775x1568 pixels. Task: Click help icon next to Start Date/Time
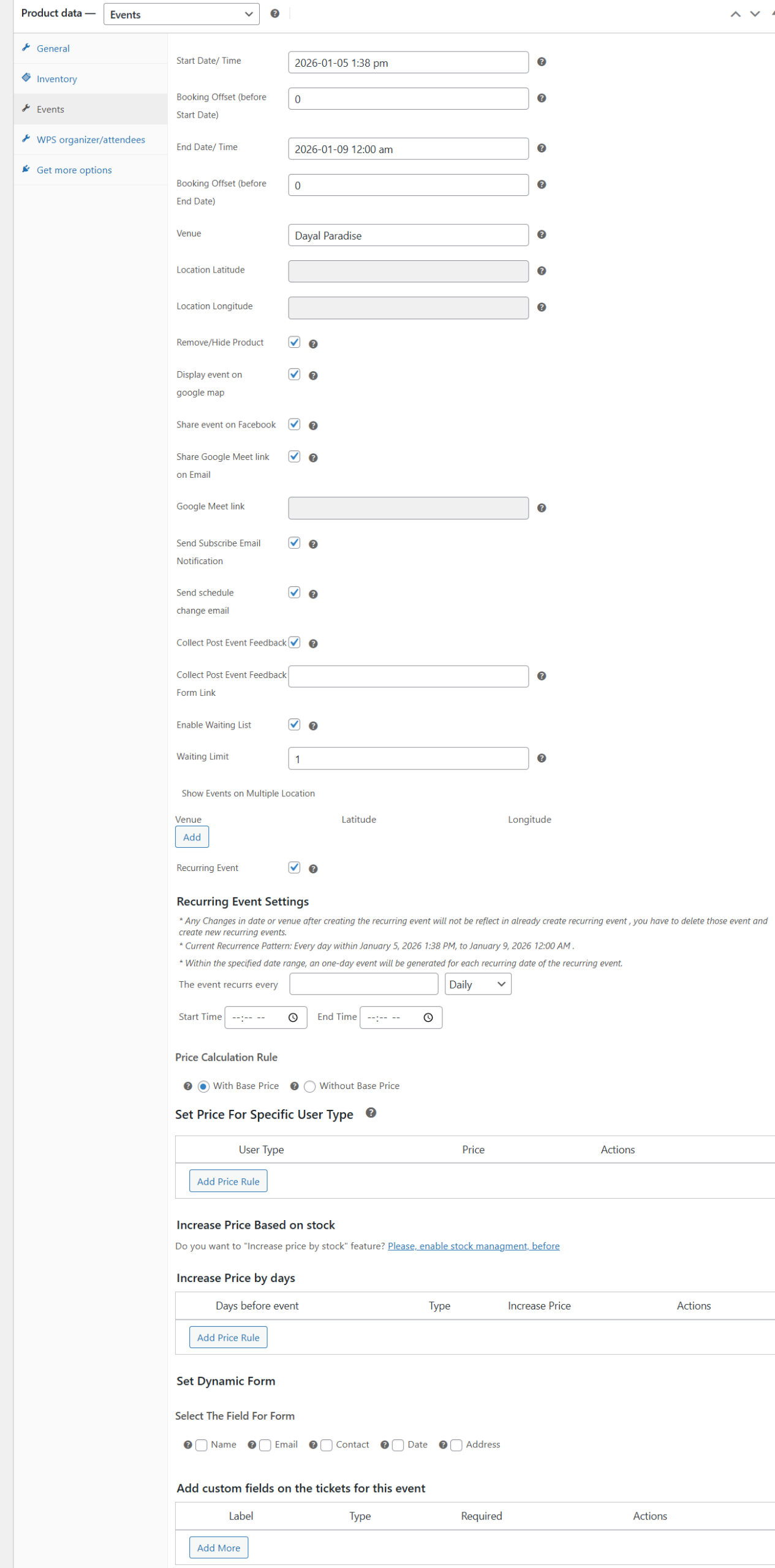(x=542, y=62)
